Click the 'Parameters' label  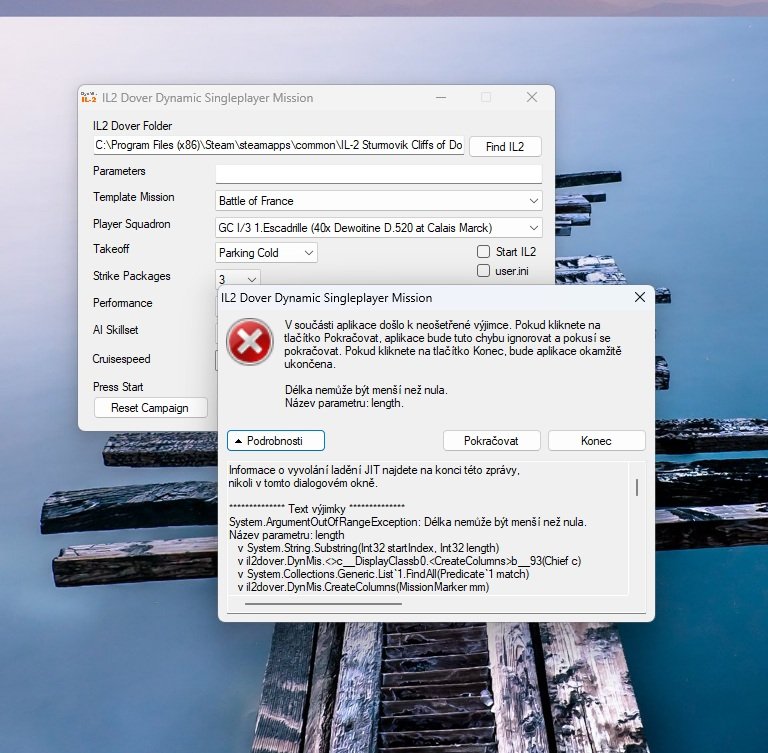(x=119, y=171)
